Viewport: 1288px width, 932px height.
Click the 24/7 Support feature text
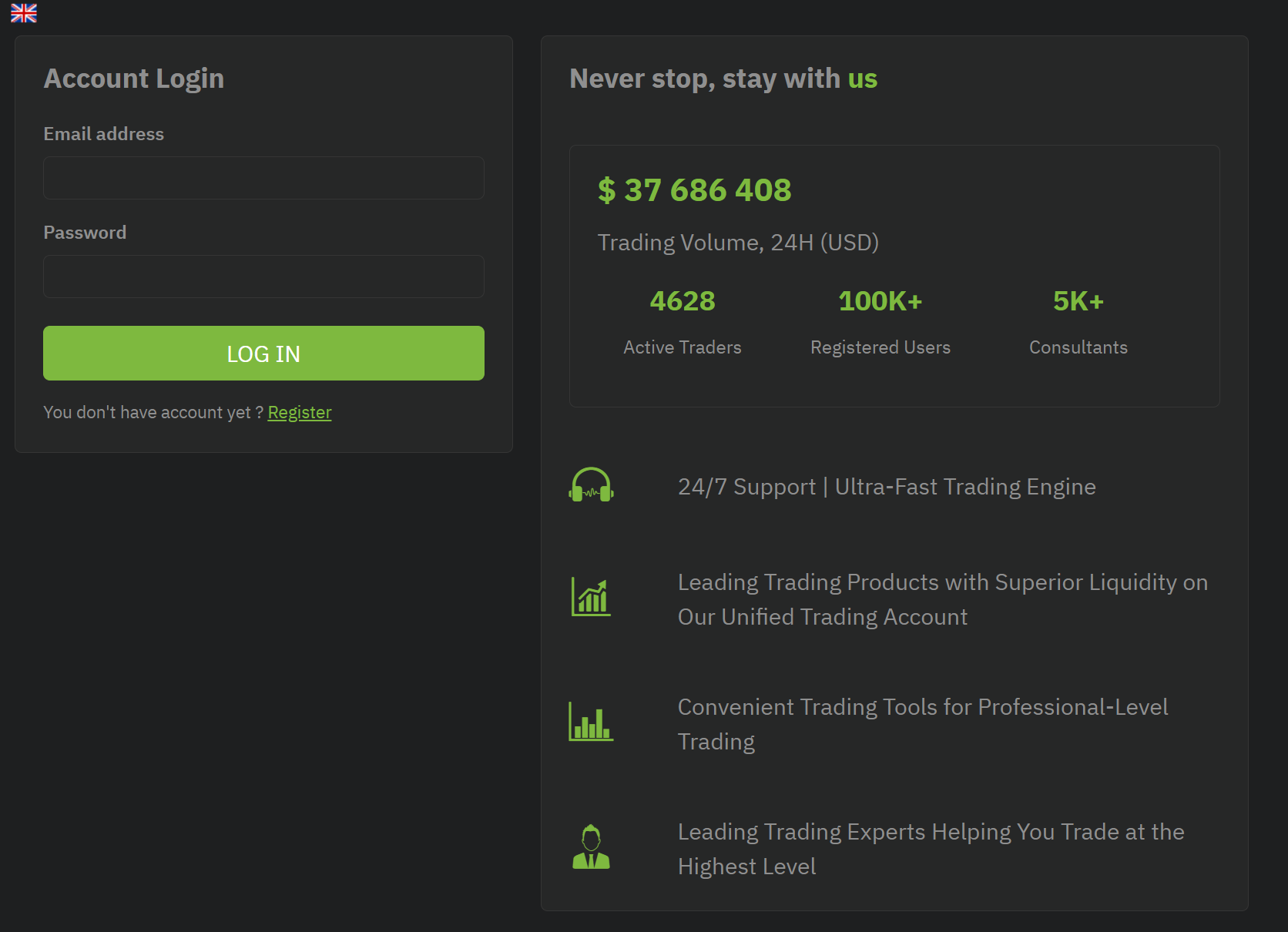pos(886,487)
